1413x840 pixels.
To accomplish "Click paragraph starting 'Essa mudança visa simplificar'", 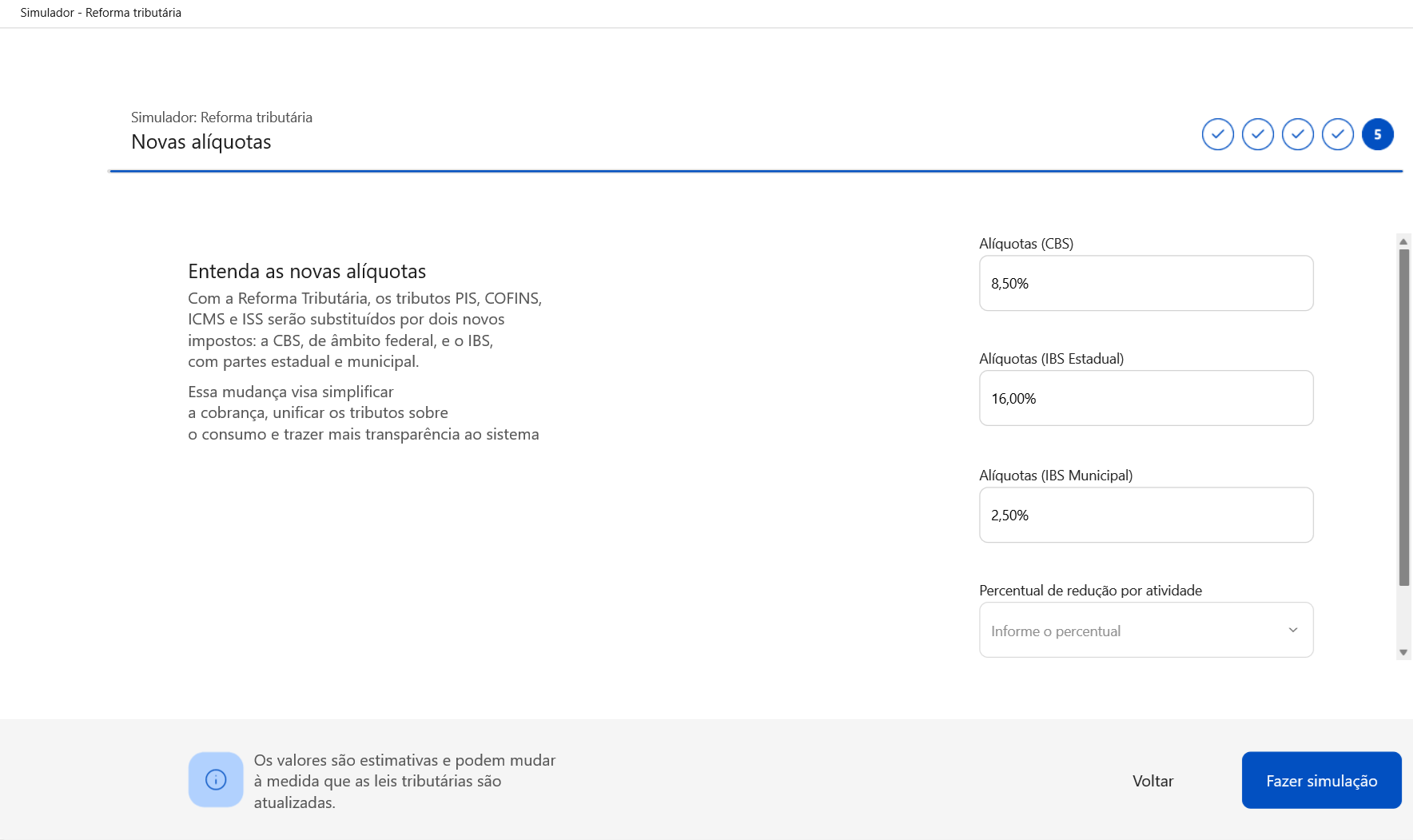I will pyautogui.click(x=364, y=413).
